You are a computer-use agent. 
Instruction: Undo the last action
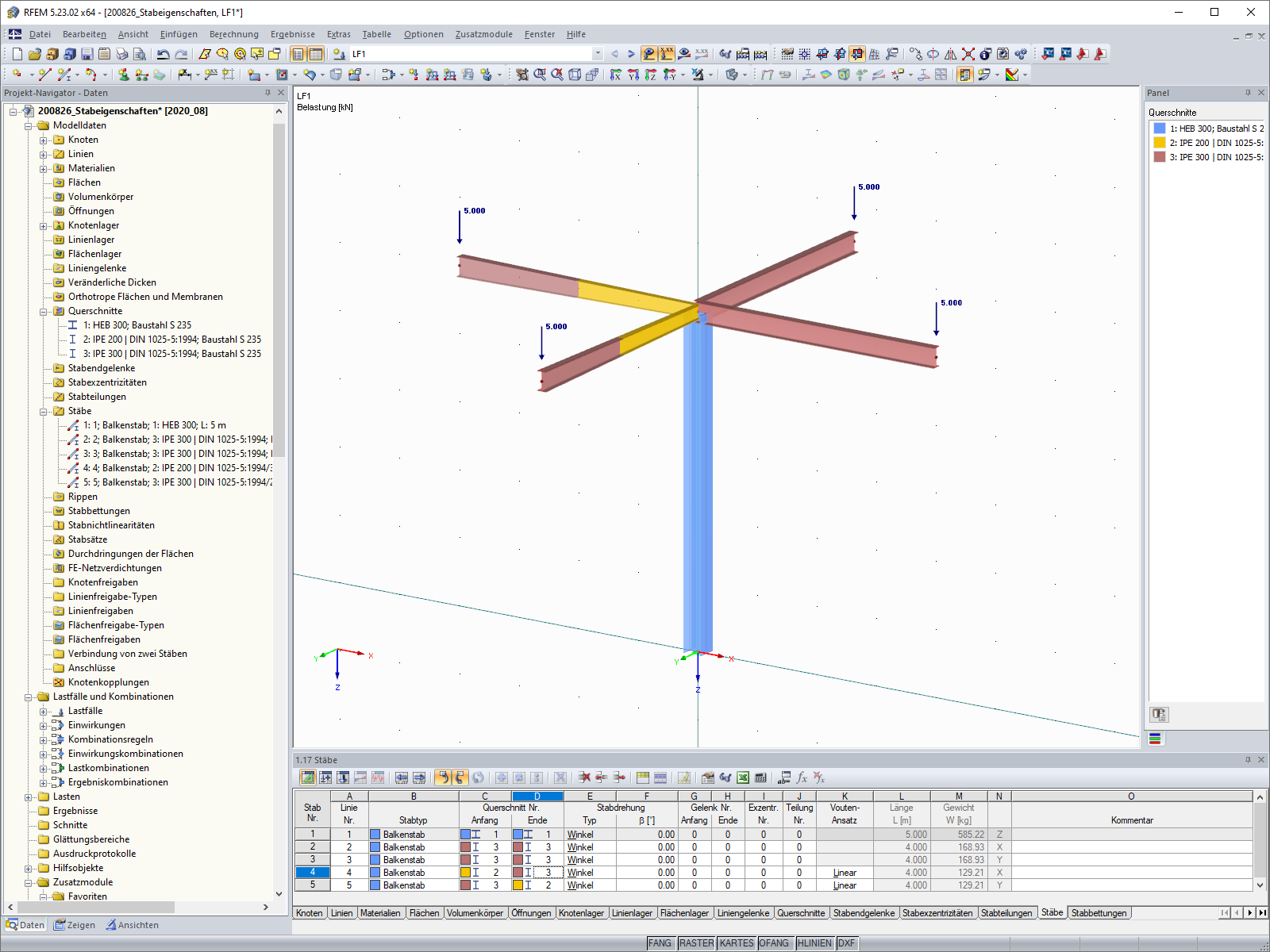point(163,54)
